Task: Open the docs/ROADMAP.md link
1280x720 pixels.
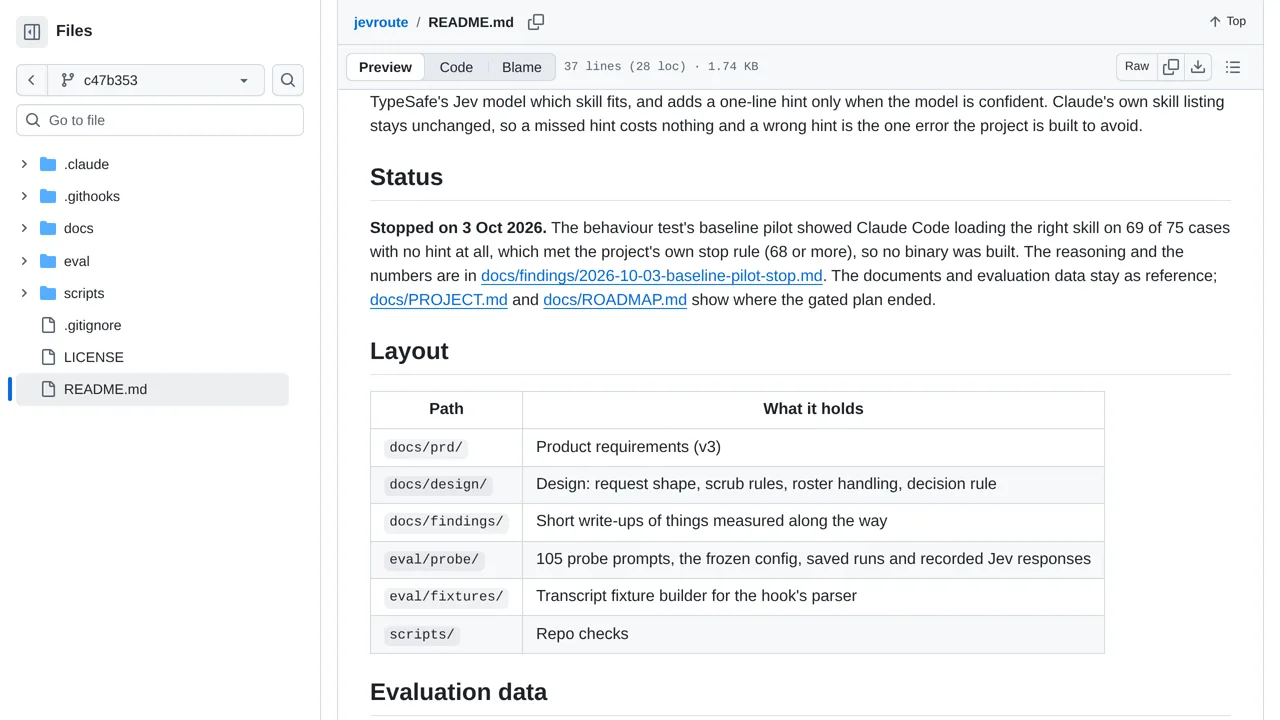Action: (x=615, y=300)
